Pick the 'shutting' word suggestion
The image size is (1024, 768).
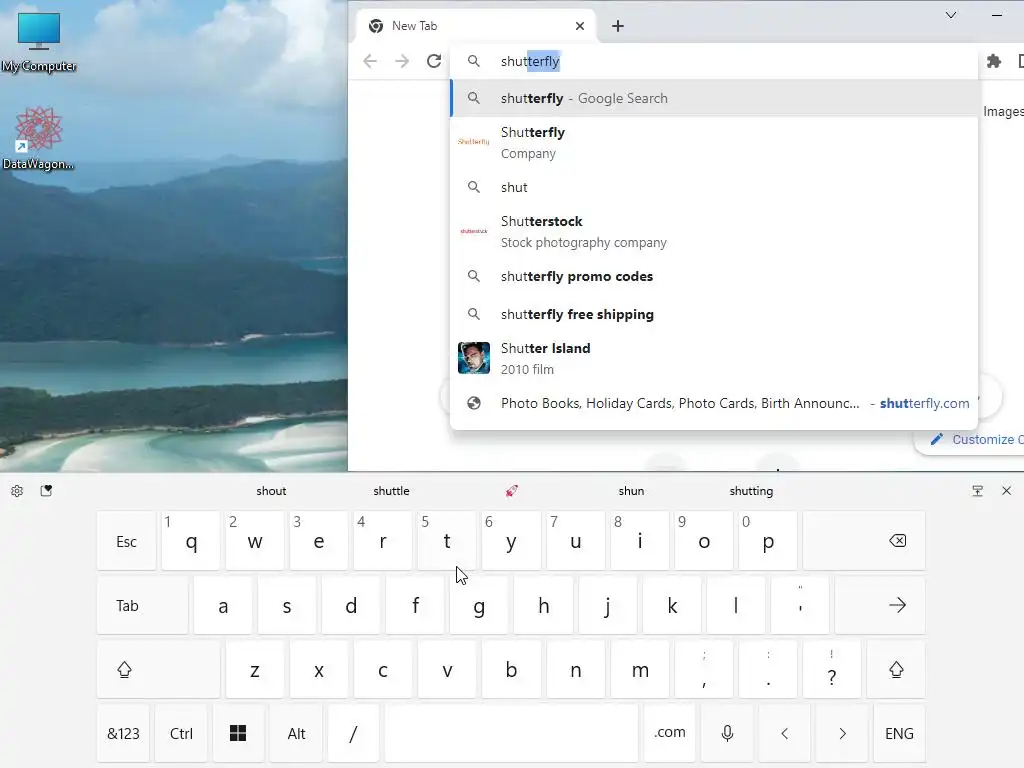tap(751, 491)
